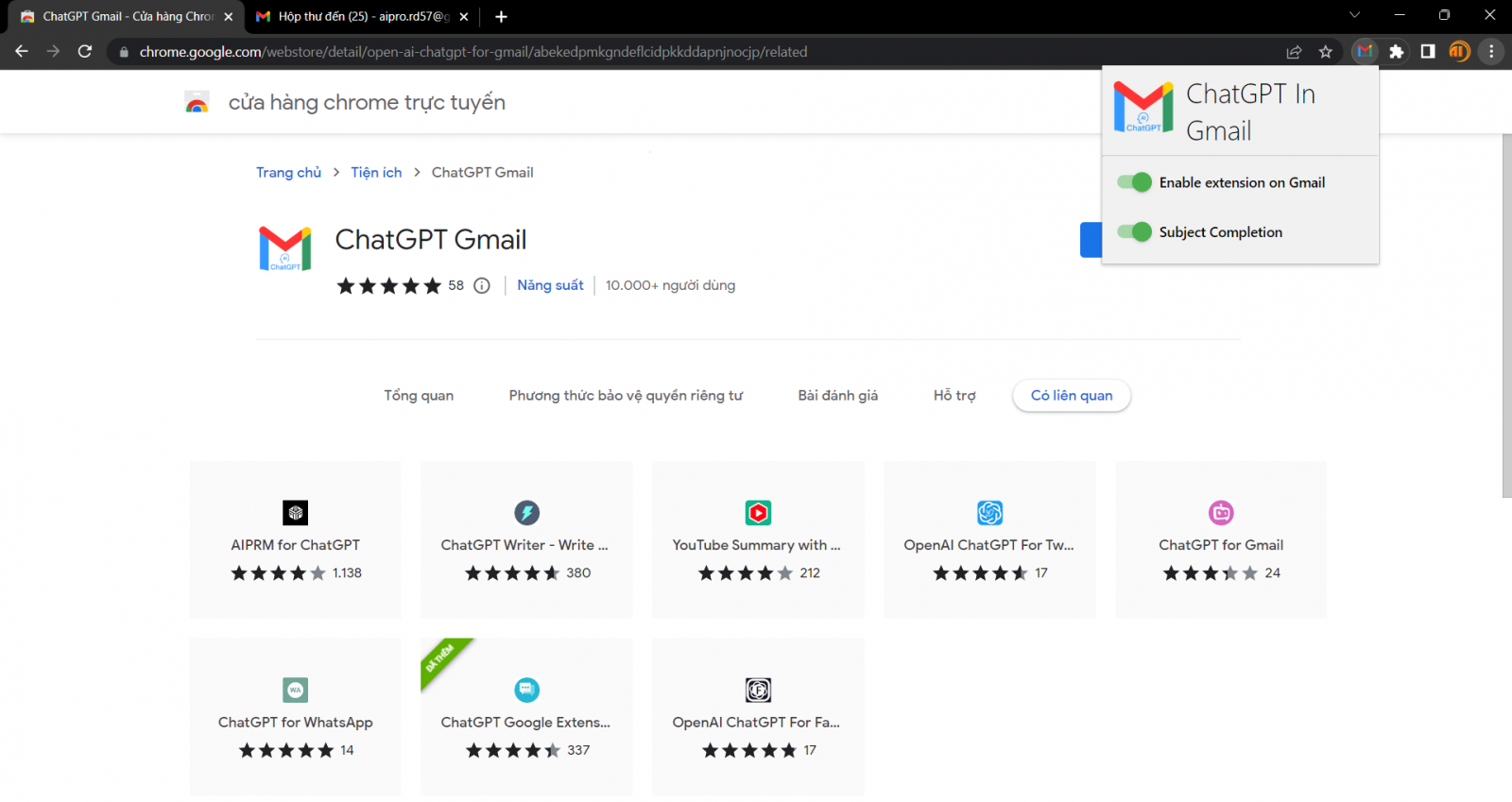The width and height of the screenshot is (1512, 802).
Task: Reload the current page
Action: [85, 52]
